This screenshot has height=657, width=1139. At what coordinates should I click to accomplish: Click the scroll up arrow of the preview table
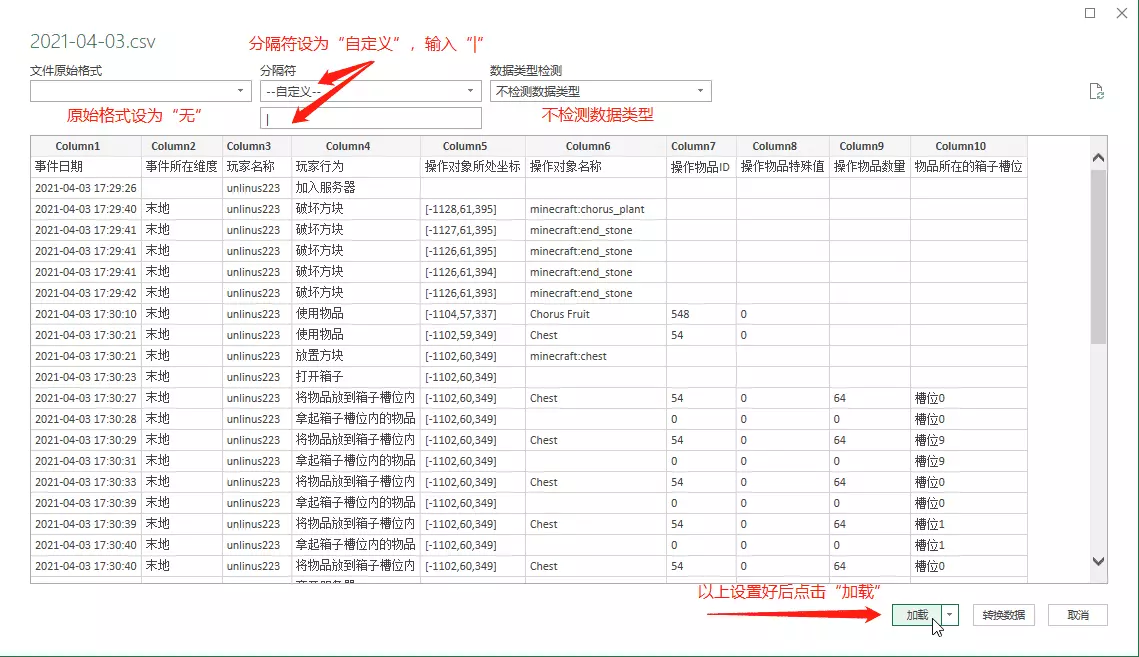pyautogui.click(x=1098, y=158)
